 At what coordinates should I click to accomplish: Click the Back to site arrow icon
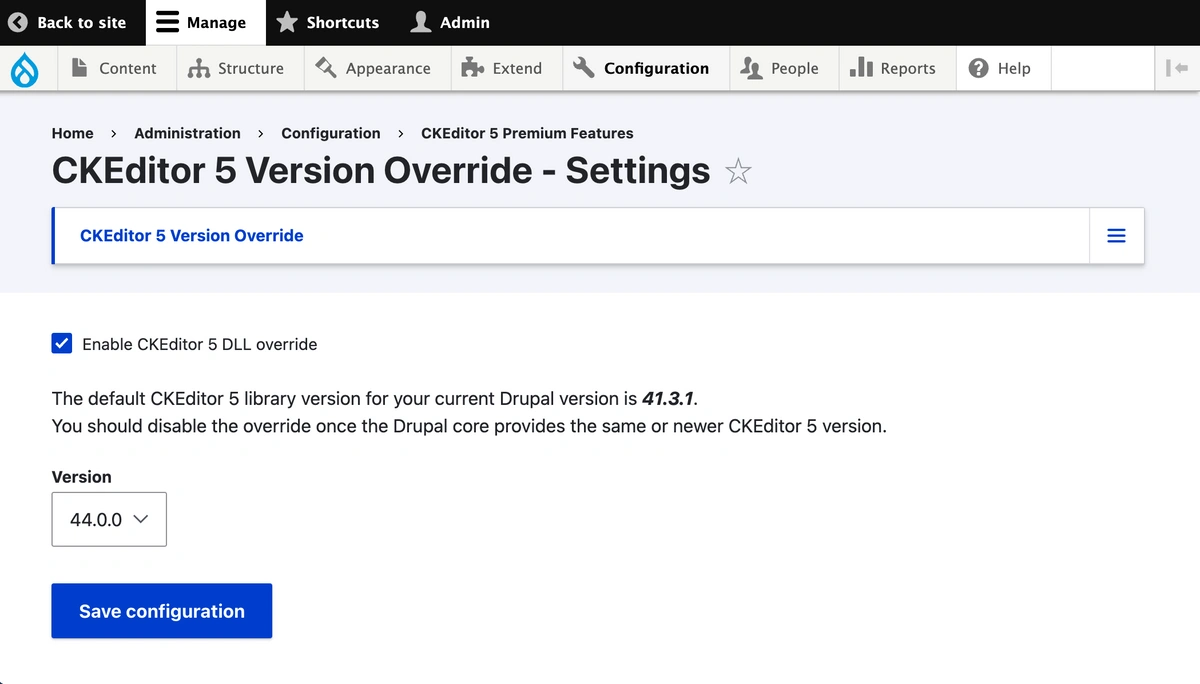click(x=18, y=22)
